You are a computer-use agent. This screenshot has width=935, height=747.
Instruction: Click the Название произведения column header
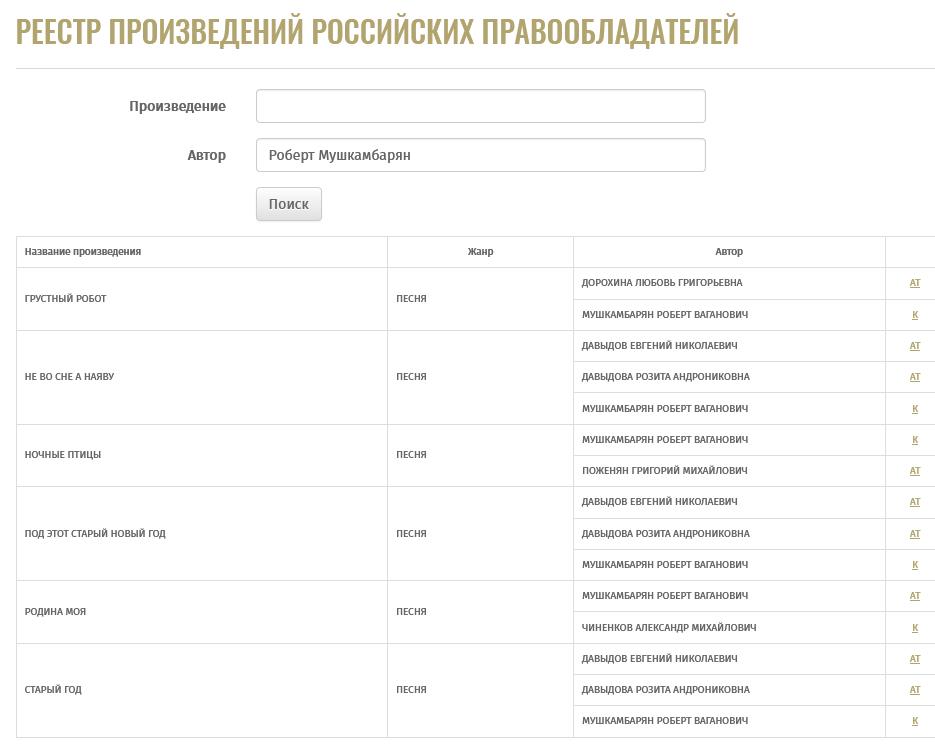tap(83, 252)
